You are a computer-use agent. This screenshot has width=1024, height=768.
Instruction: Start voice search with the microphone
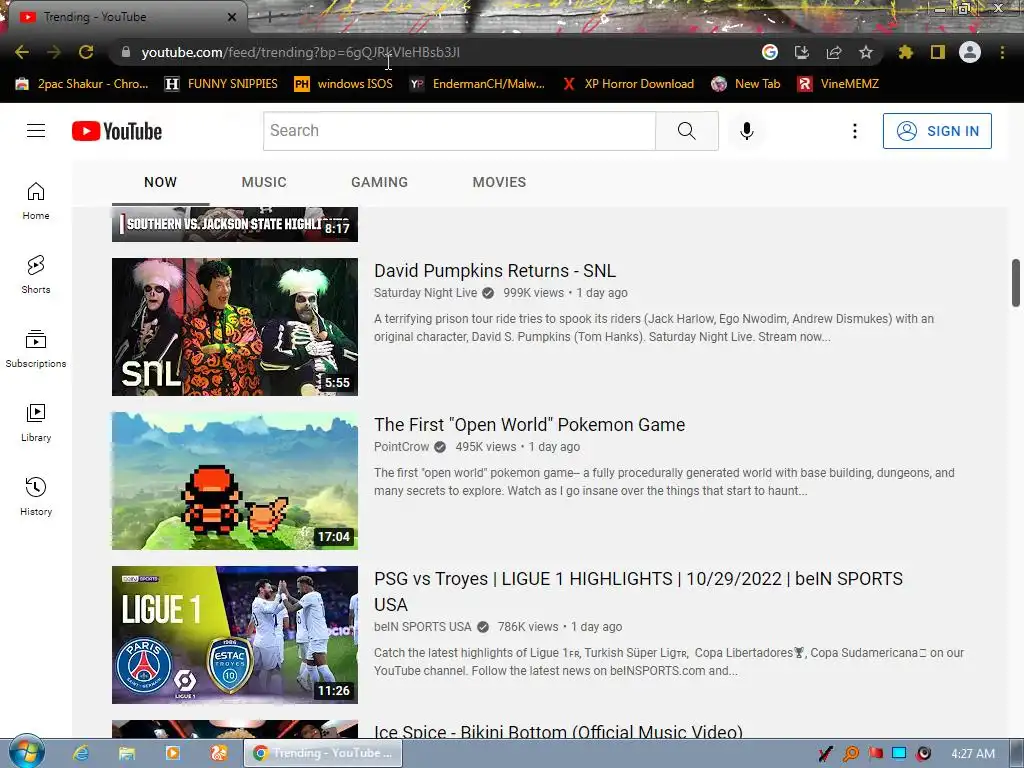point(746,131)
